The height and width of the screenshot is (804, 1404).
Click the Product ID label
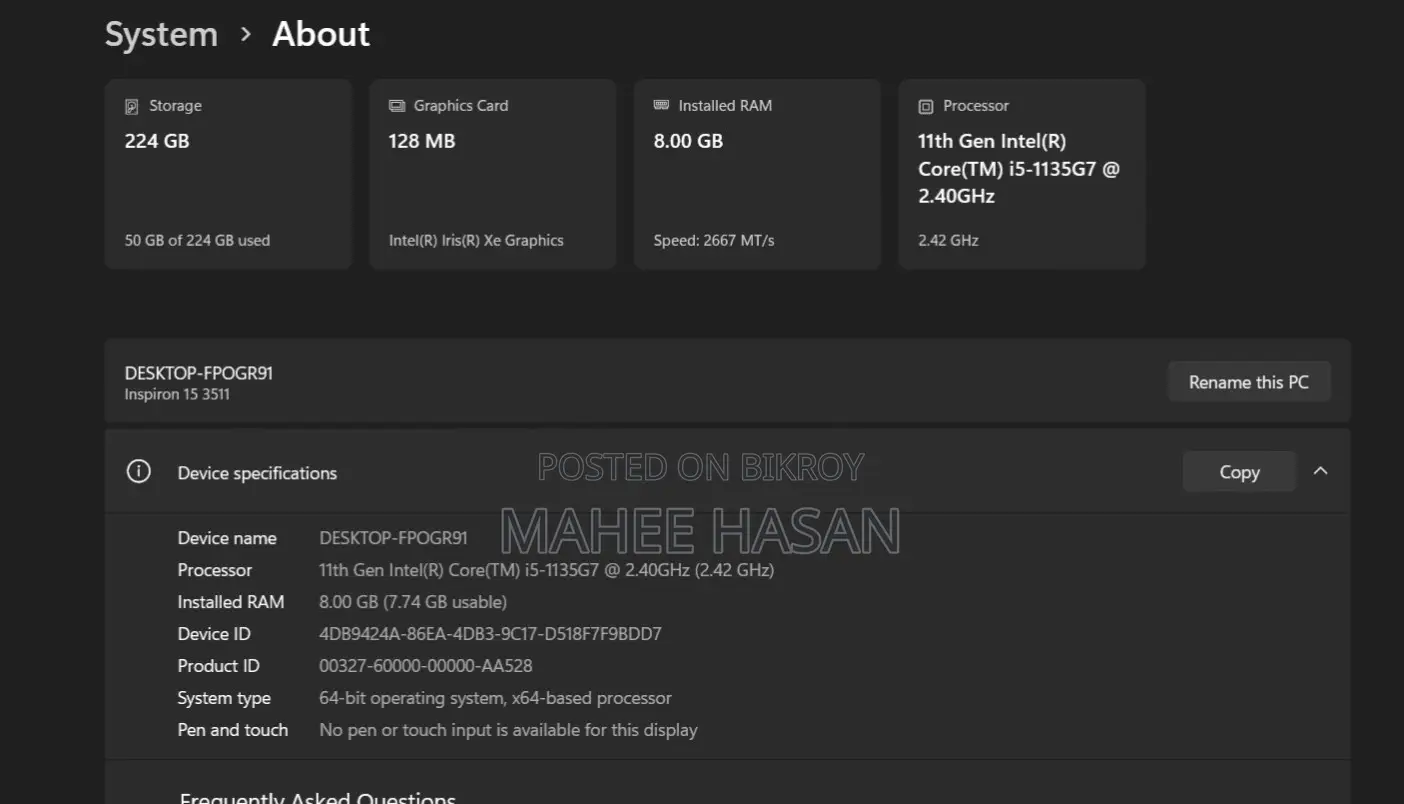219,666
